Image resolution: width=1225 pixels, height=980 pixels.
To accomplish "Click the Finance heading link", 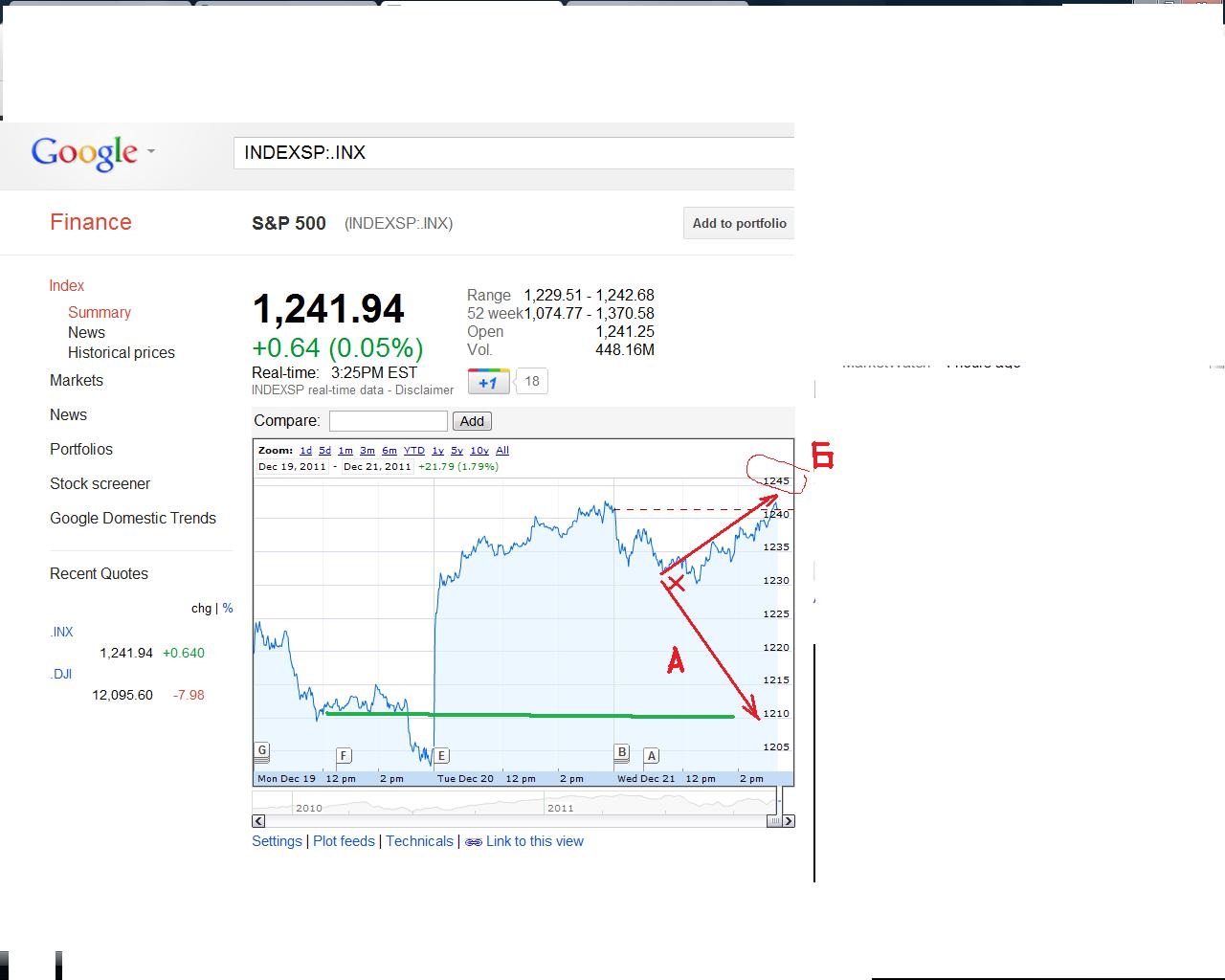I will pos(91,222).
